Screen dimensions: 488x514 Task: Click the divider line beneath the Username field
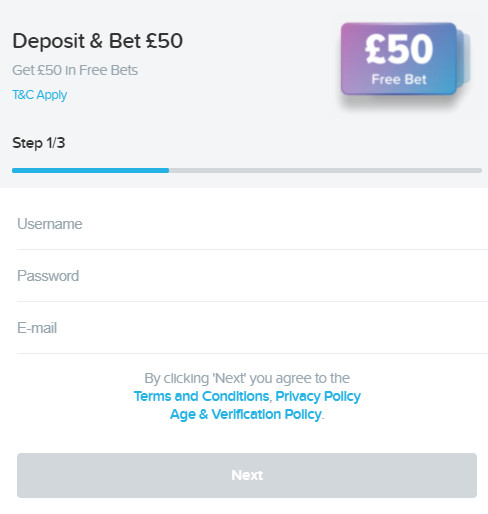[252, 249]
